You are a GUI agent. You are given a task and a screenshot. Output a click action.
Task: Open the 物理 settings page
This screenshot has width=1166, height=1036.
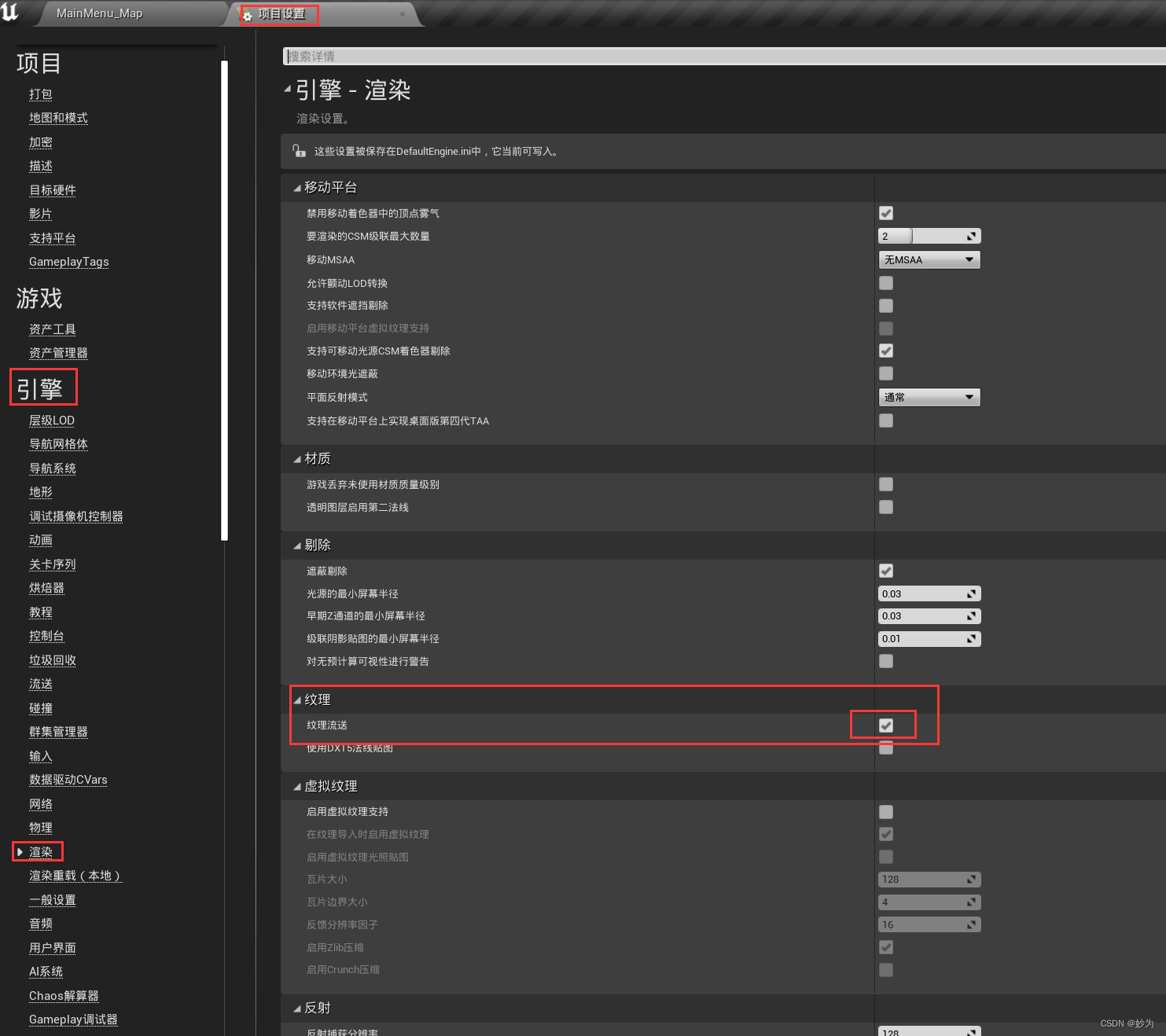pyautogui.click(x=41, y=828)
